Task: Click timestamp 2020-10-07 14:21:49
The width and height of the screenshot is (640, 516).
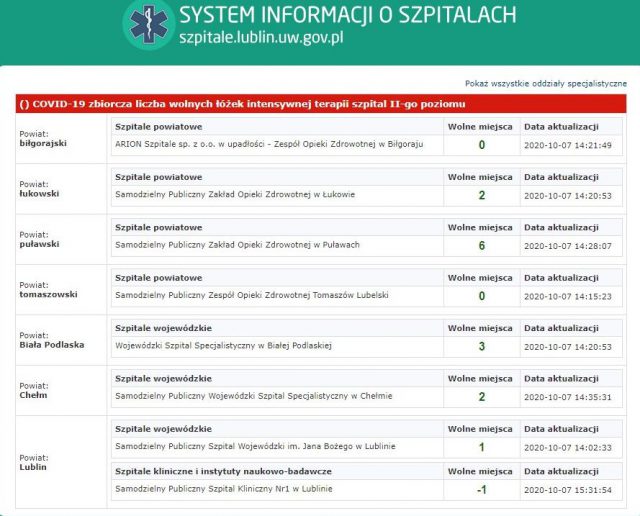Action: (x=568, y=145)
